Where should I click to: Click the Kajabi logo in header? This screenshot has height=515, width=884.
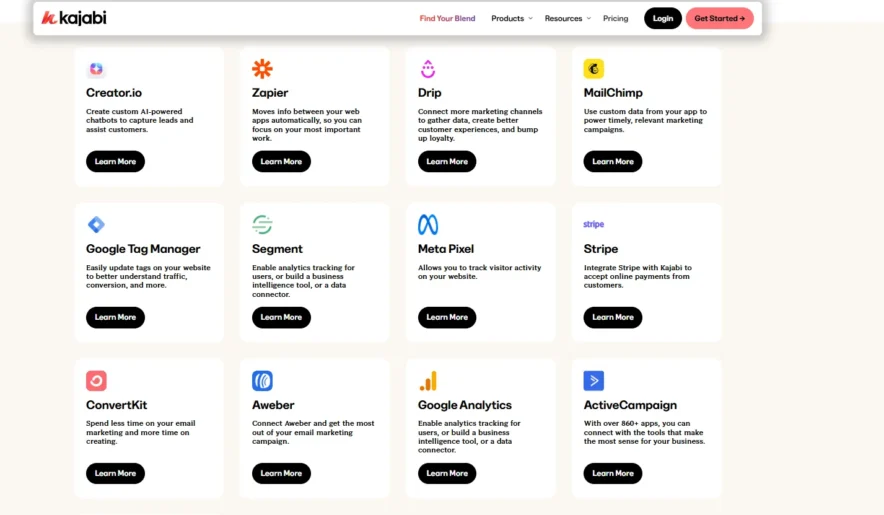74,18
